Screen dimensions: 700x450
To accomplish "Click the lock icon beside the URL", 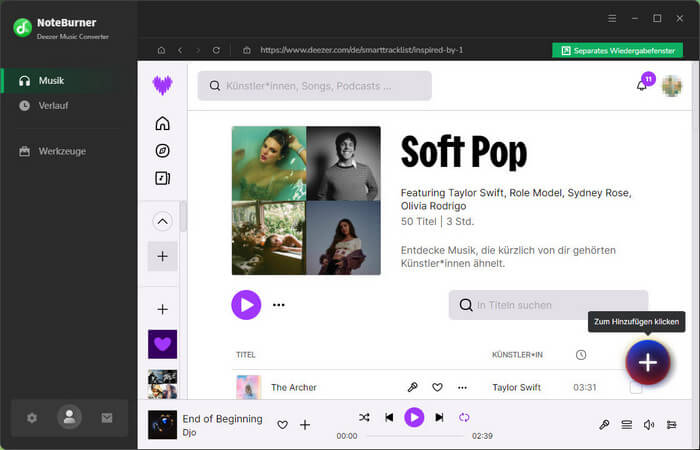I will pos(246,50).
